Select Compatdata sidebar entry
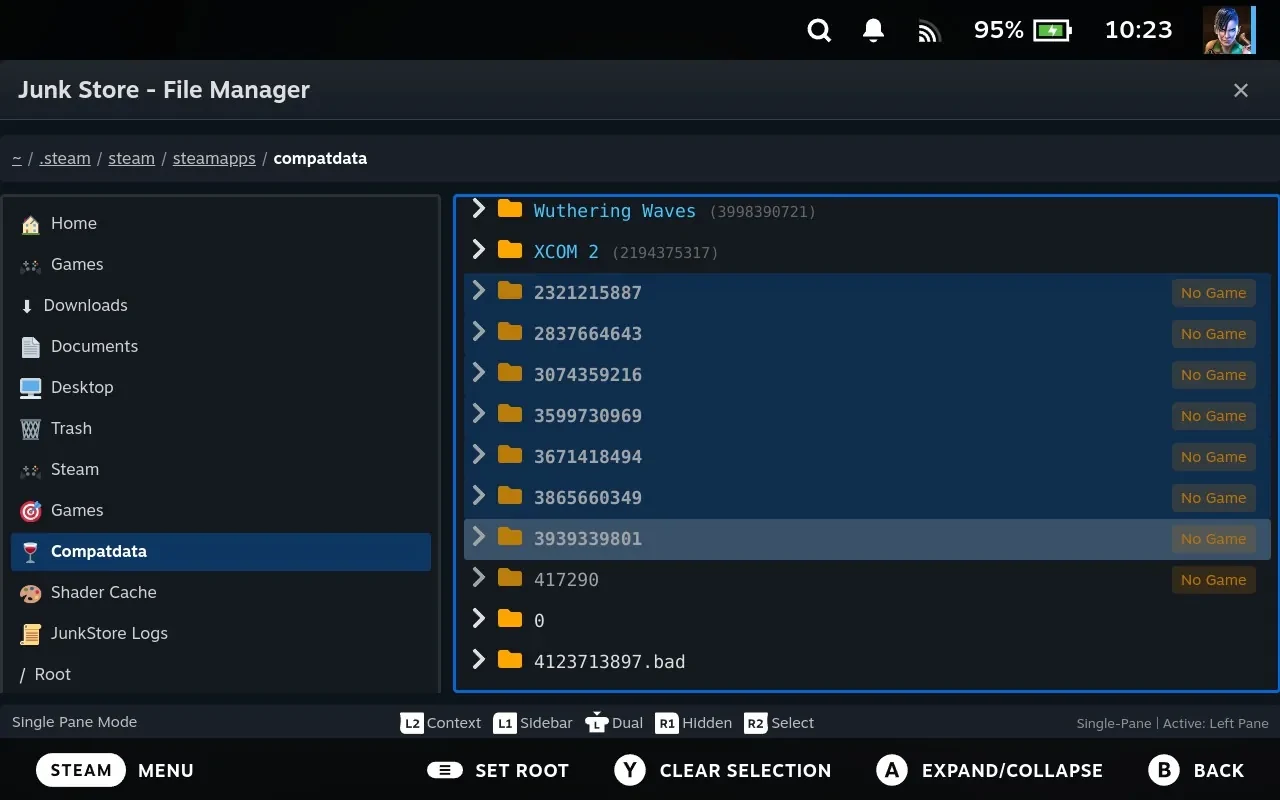The width and height of the screenshot is (1280, 800). coord(221,552)
